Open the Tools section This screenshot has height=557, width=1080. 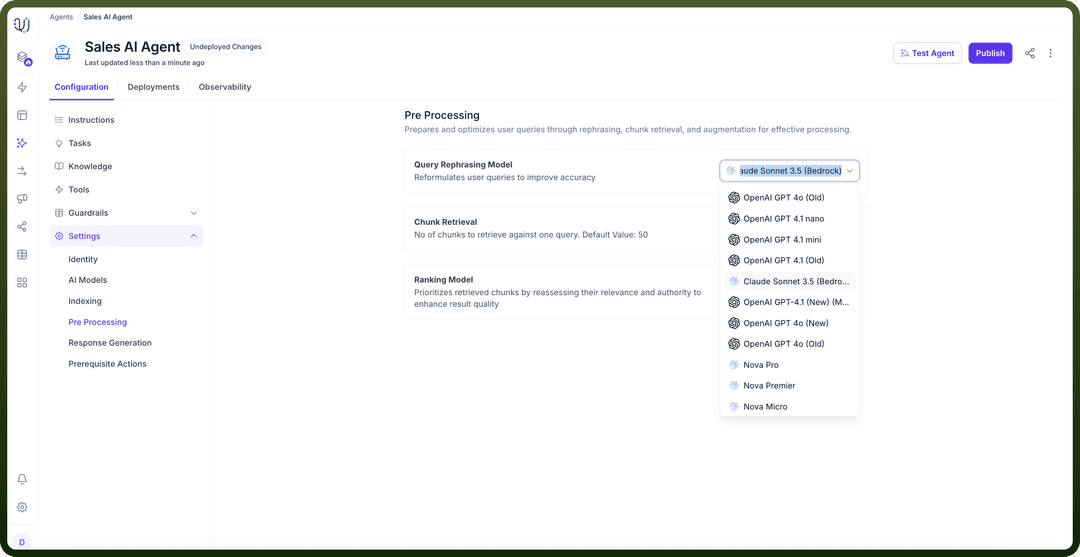126,189
